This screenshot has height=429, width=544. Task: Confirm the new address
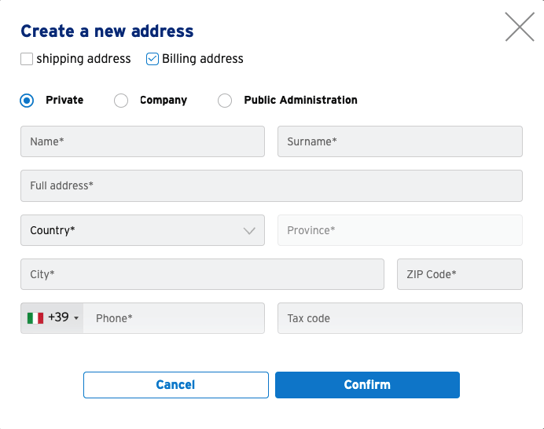367,385
